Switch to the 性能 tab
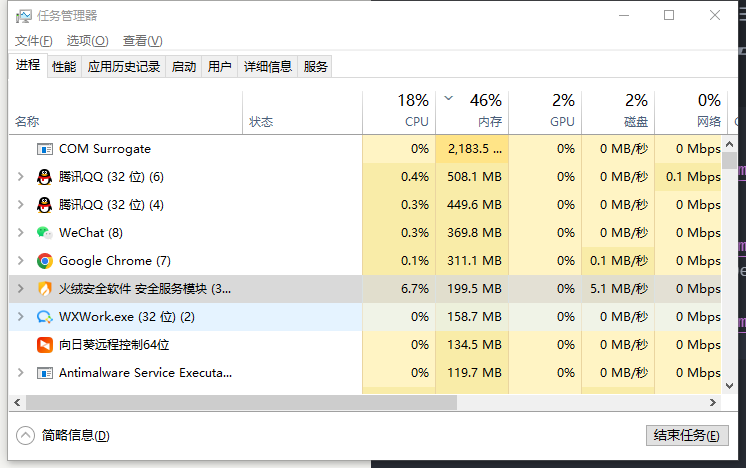 tap(64, 67)
